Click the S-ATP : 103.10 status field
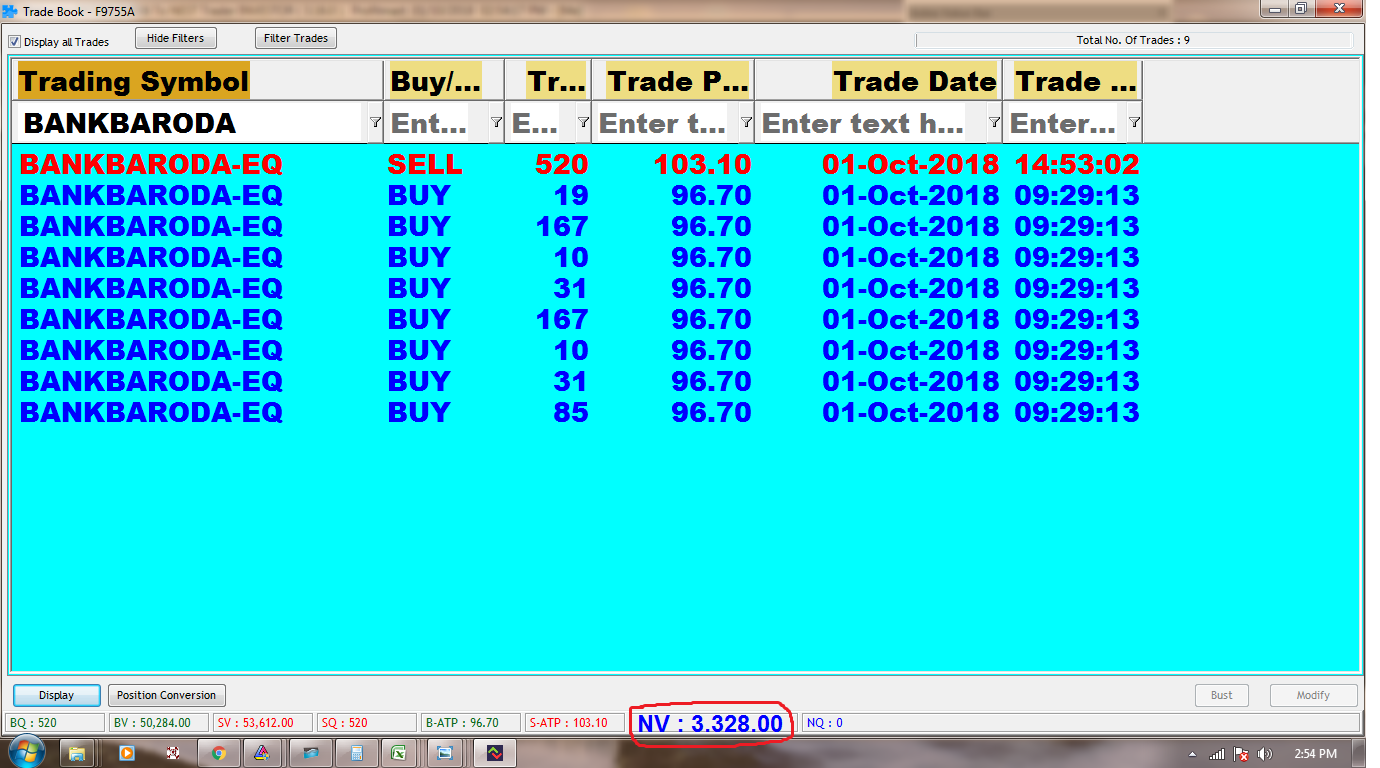The image size is (1380, 768). (575, 722)
